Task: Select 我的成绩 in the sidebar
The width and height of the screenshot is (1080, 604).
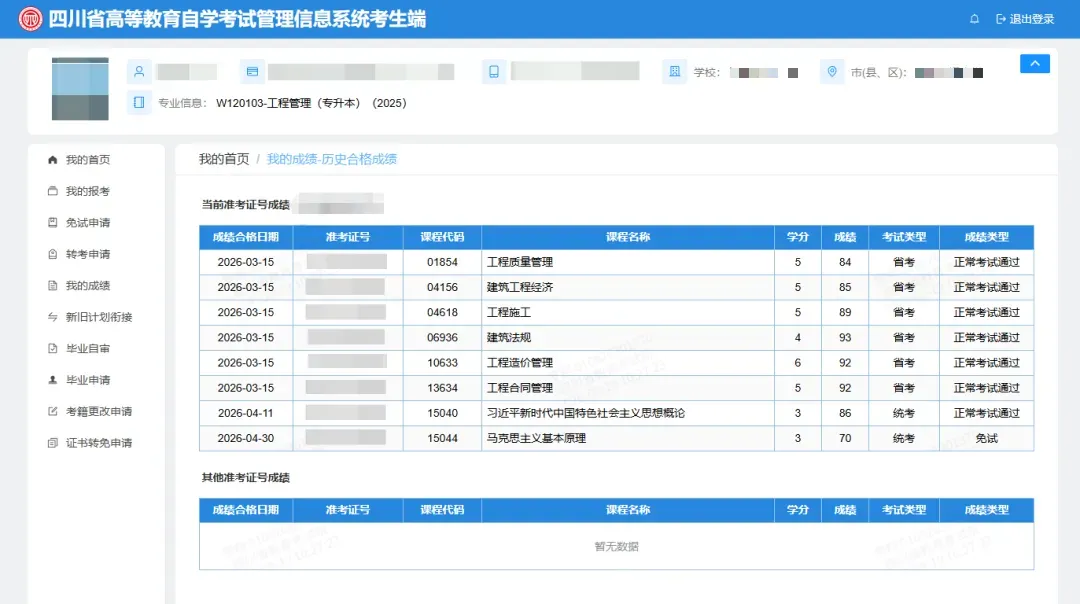Action: pyautogui.click(x=87, y=286)
